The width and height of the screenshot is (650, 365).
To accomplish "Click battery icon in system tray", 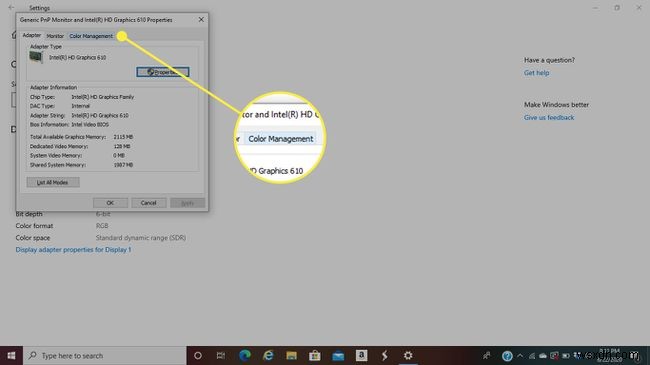I will tap(566, 356).
